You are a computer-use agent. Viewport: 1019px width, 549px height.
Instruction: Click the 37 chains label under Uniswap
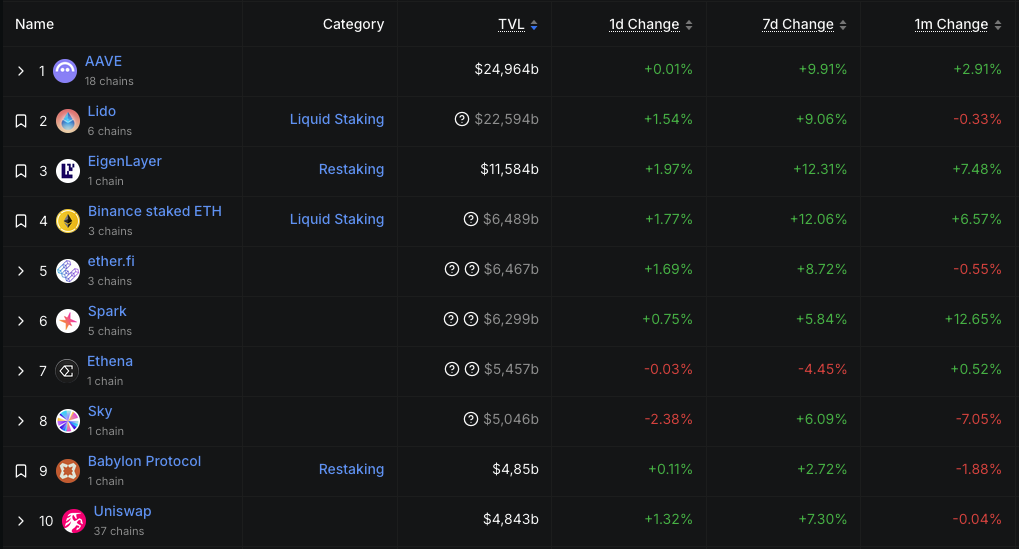tap(119, 531)
